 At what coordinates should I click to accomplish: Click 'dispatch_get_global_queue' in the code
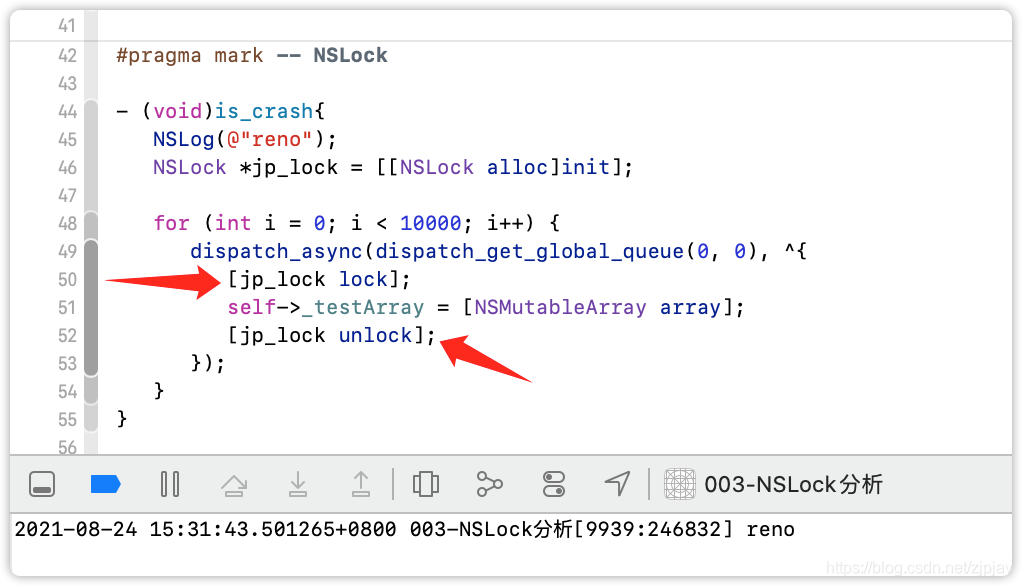coord(529,252)
